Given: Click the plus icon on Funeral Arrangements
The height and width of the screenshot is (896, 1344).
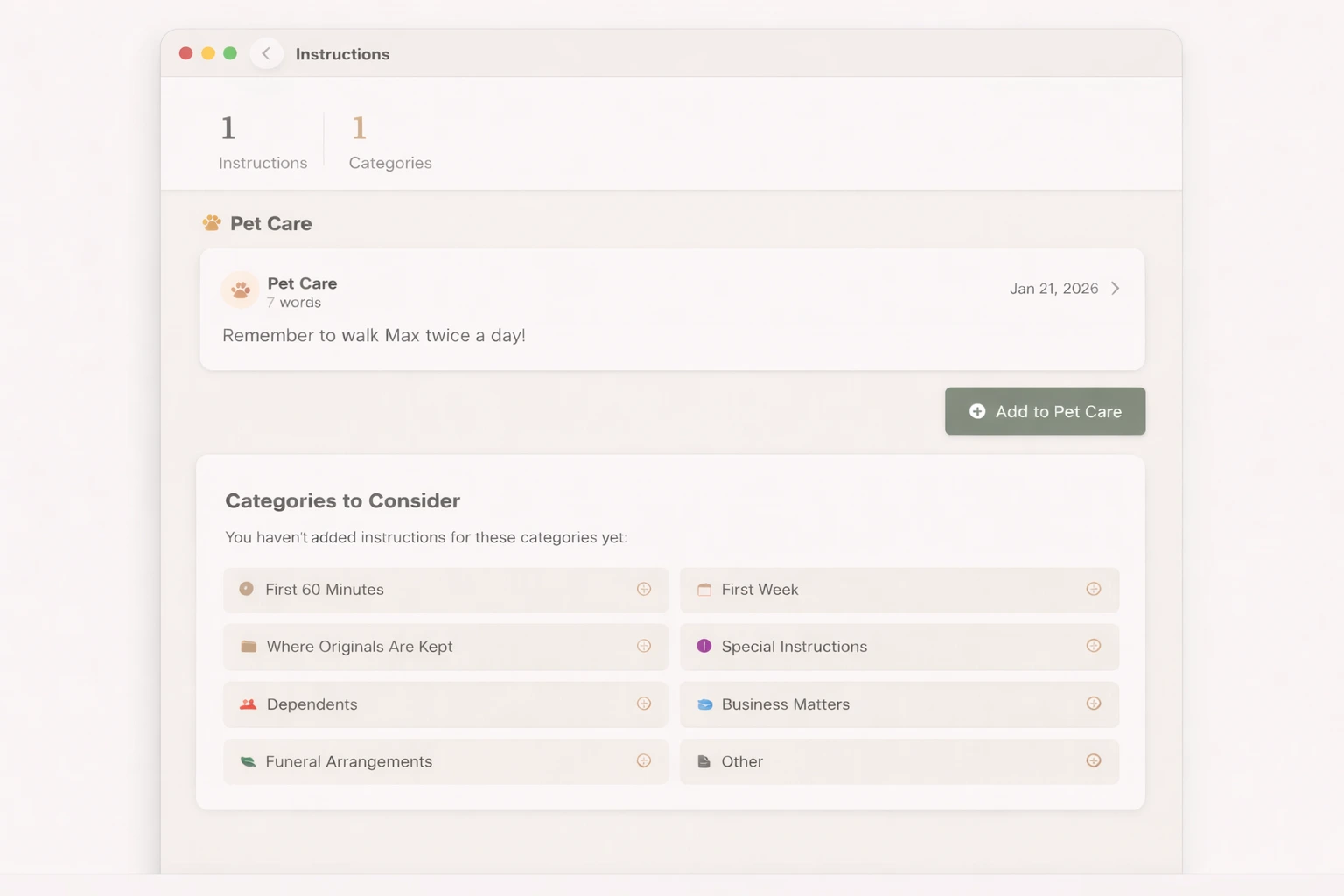Looking at the screenshot, I should tap(644, 761).
